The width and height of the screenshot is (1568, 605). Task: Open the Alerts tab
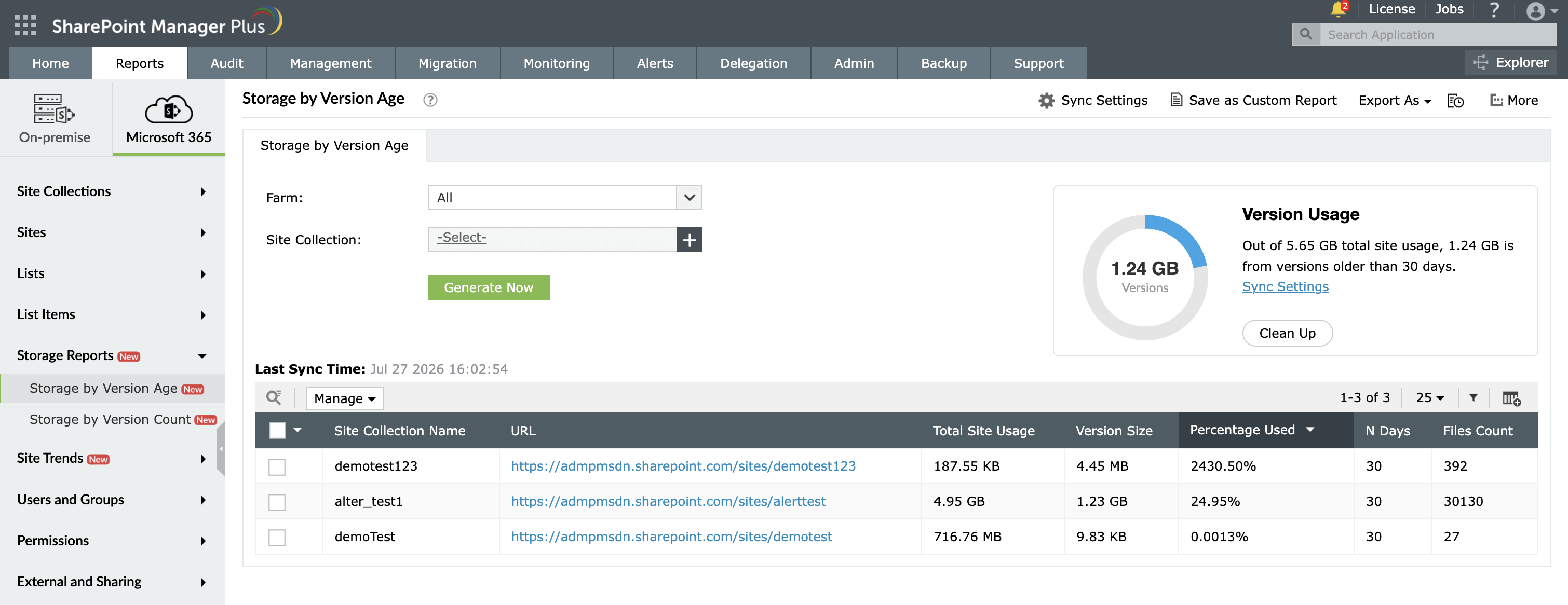(x=655, y=63)
